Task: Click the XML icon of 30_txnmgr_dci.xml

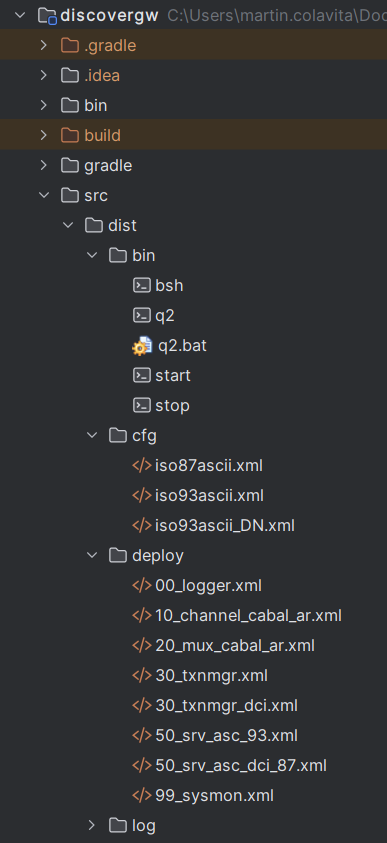Action: (142, 705)
